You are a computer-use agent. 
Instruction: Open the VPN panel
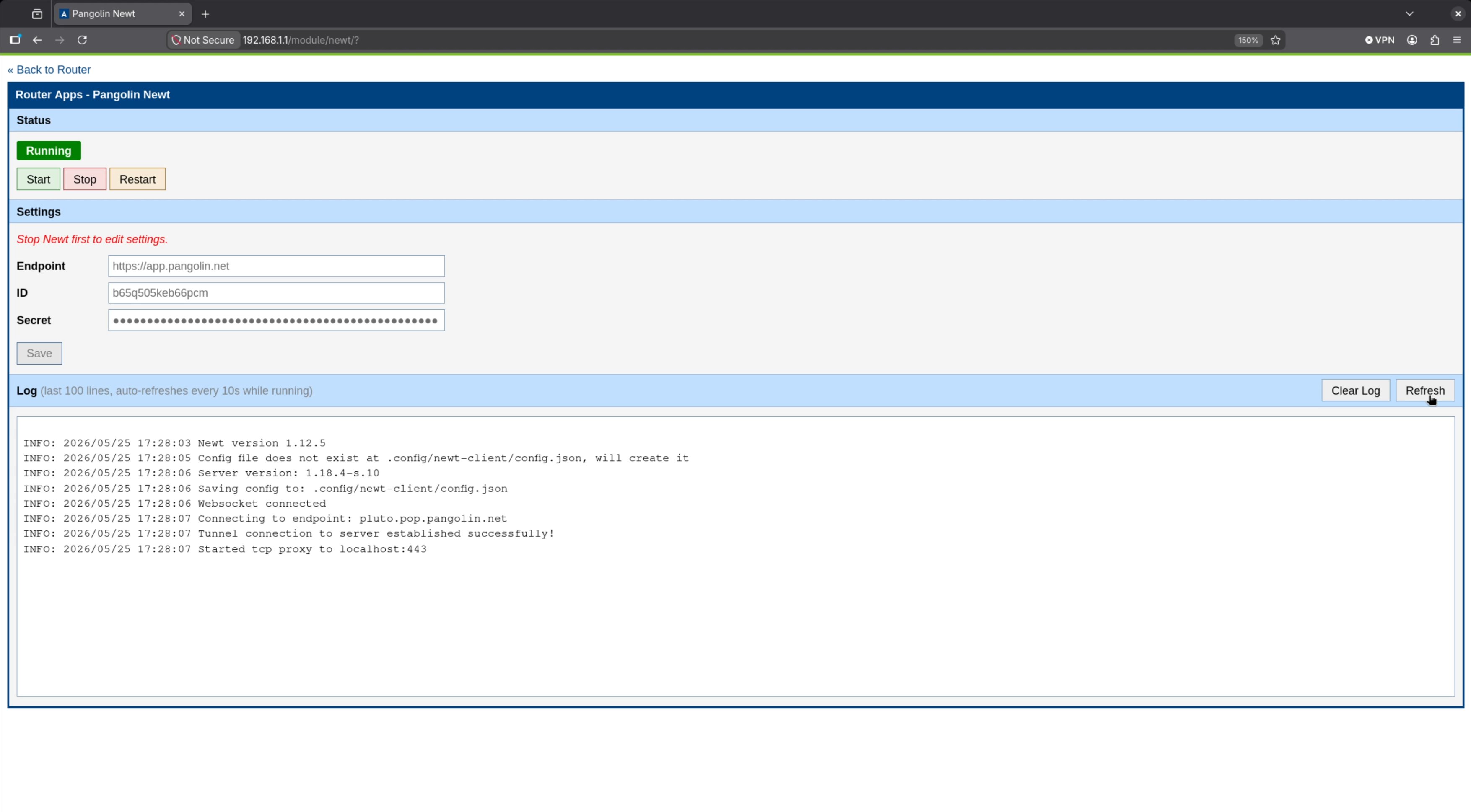[x=1380, y=40]
